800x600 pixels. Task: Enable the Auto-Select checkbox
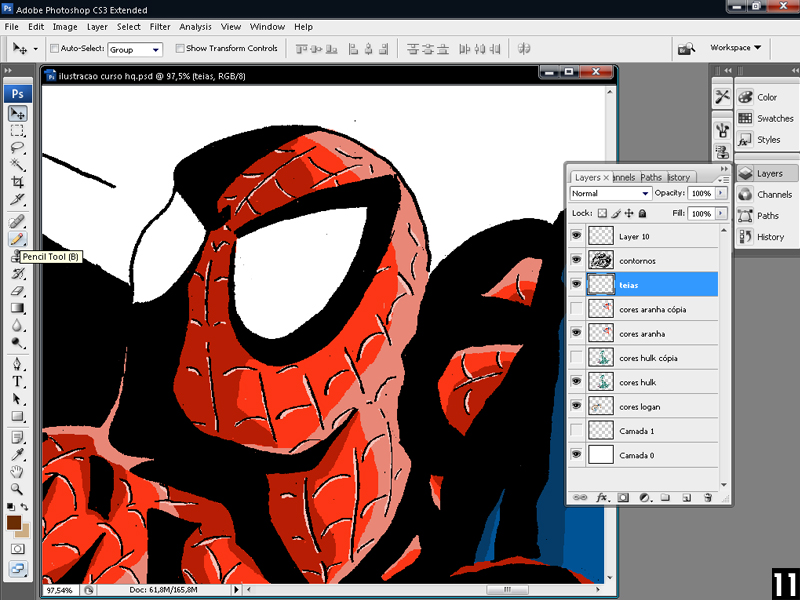click(55, 48)
